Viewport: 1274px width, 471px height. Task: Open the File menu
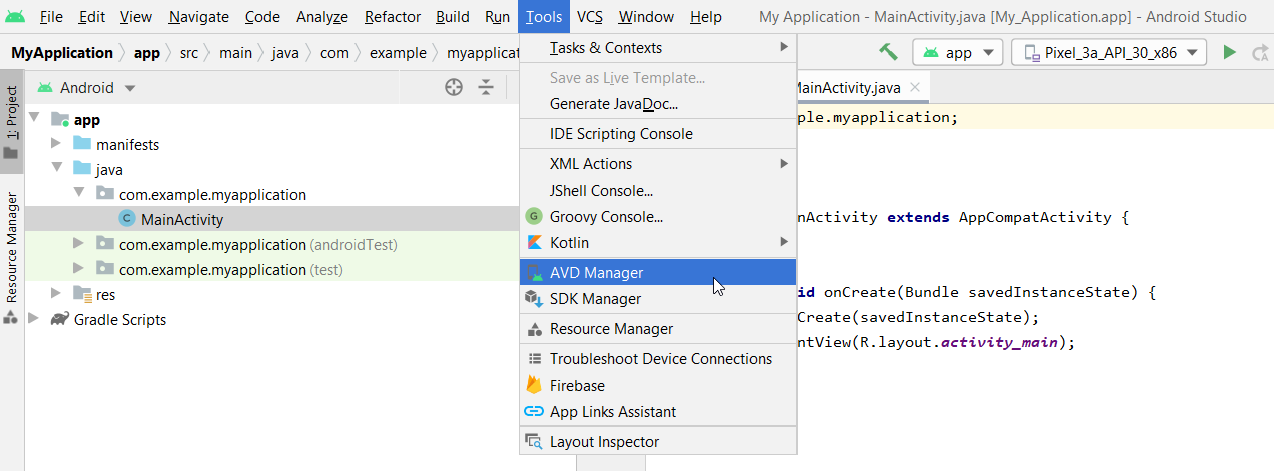point(51,17)
